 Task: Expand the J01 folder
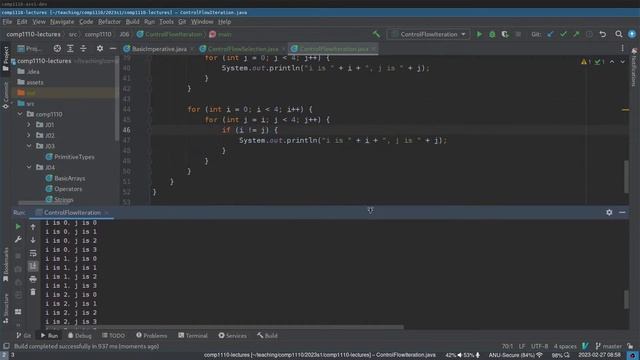coord(29,124)
